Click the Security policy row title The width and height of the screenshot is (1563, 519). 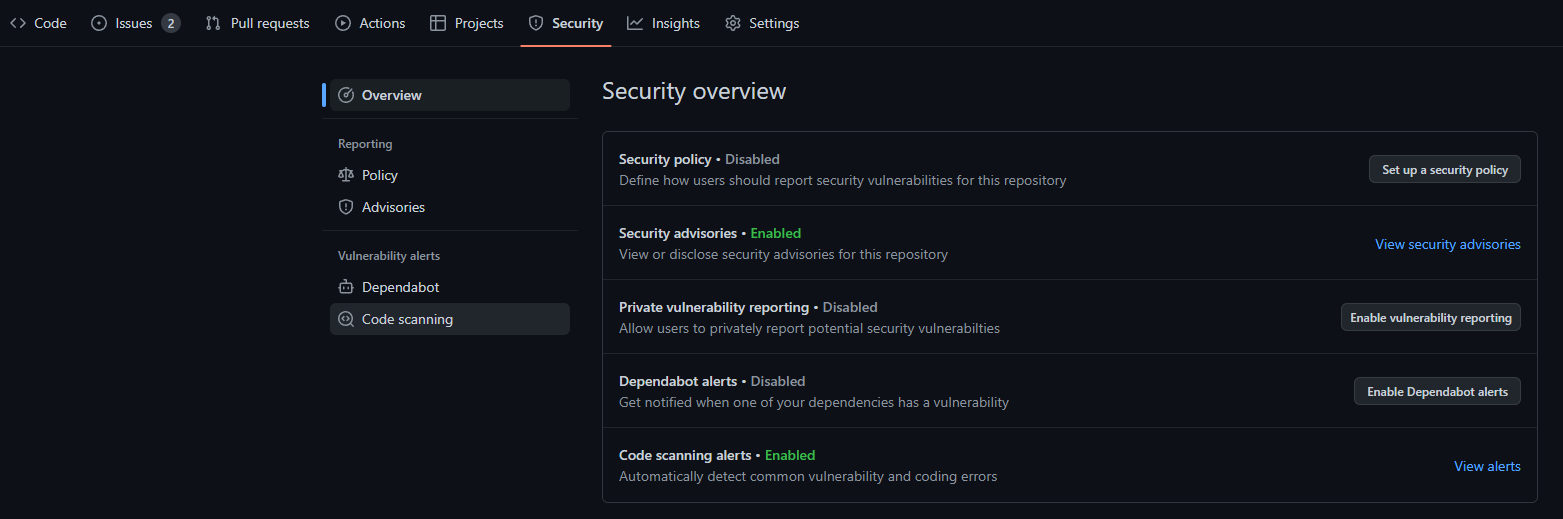[665, 159]
